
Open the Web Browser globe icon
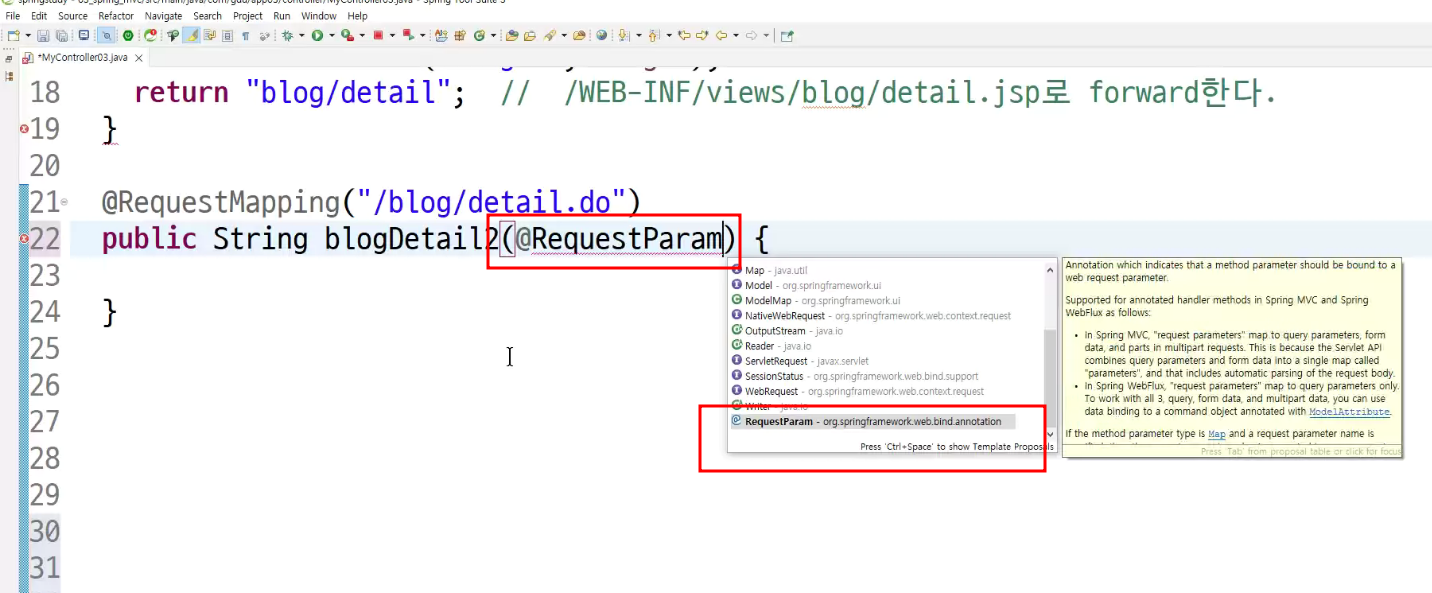[x=601, y=35]
